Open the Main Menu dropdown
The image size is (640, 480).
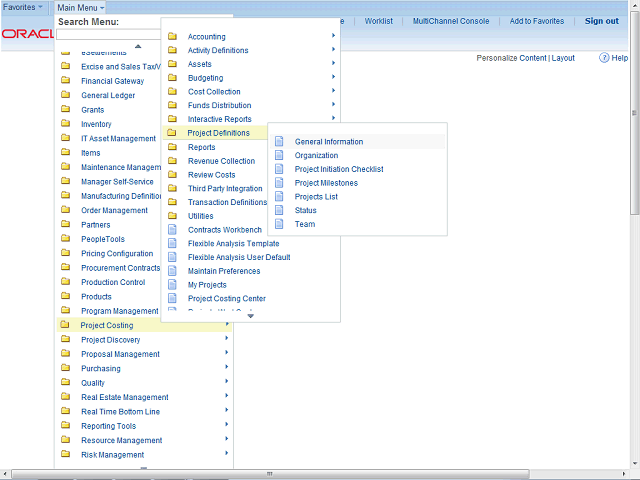80,7
